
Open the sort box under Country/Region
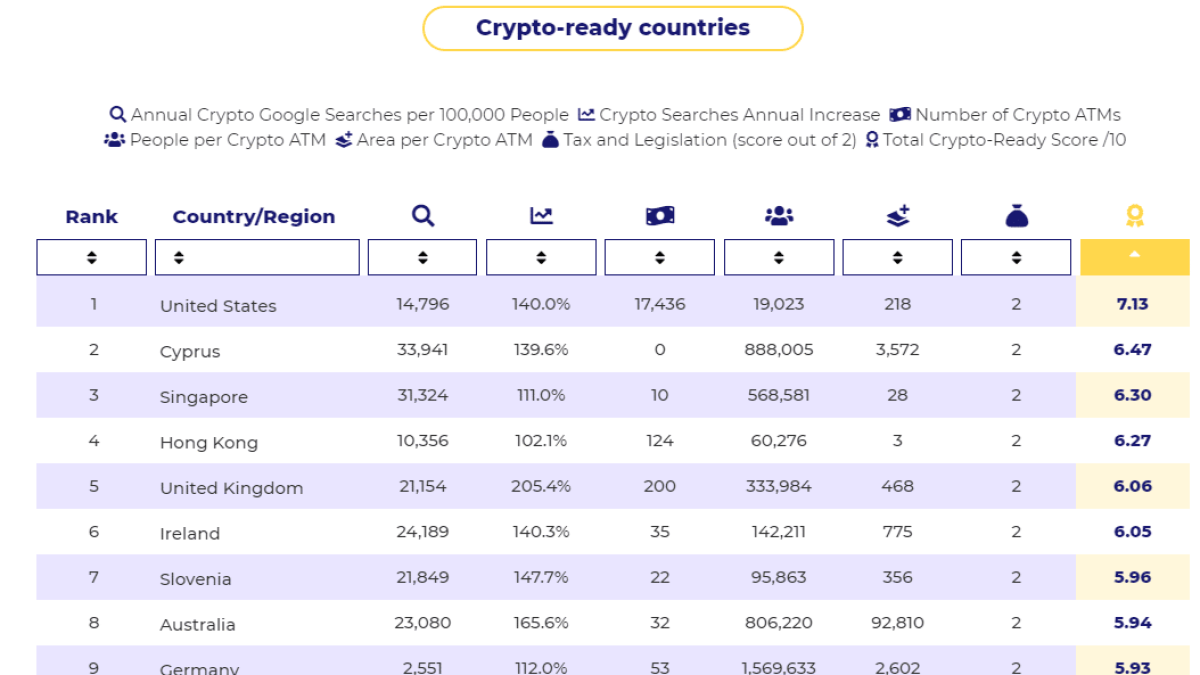coord(257,257)
